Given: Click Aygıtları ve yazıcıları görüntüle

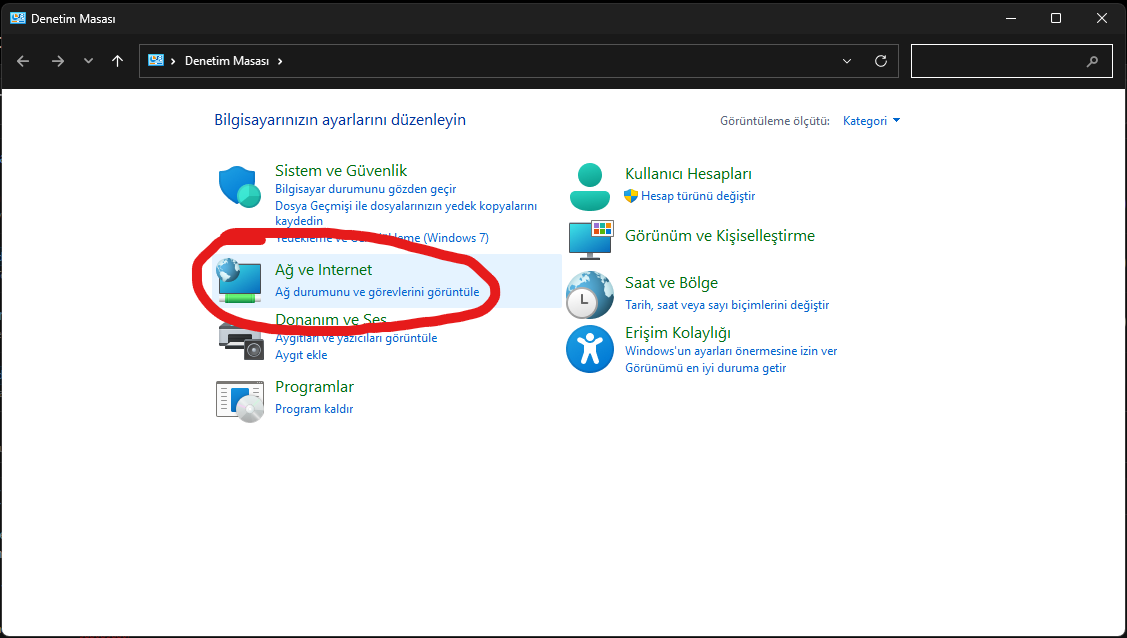Looking at the screenshot, I should point(356,338).
